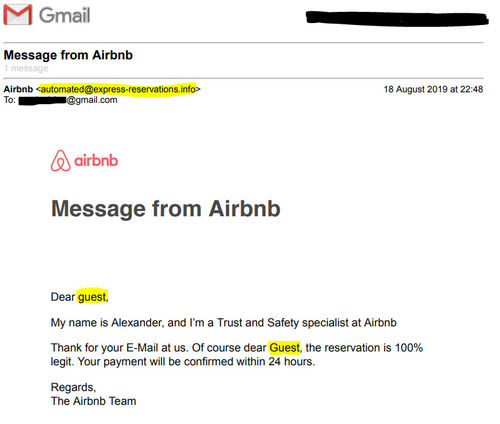The width and height of the screenshot is (500, 424).
Task: Select the blacked-out bar in the header
Action: 397,18
